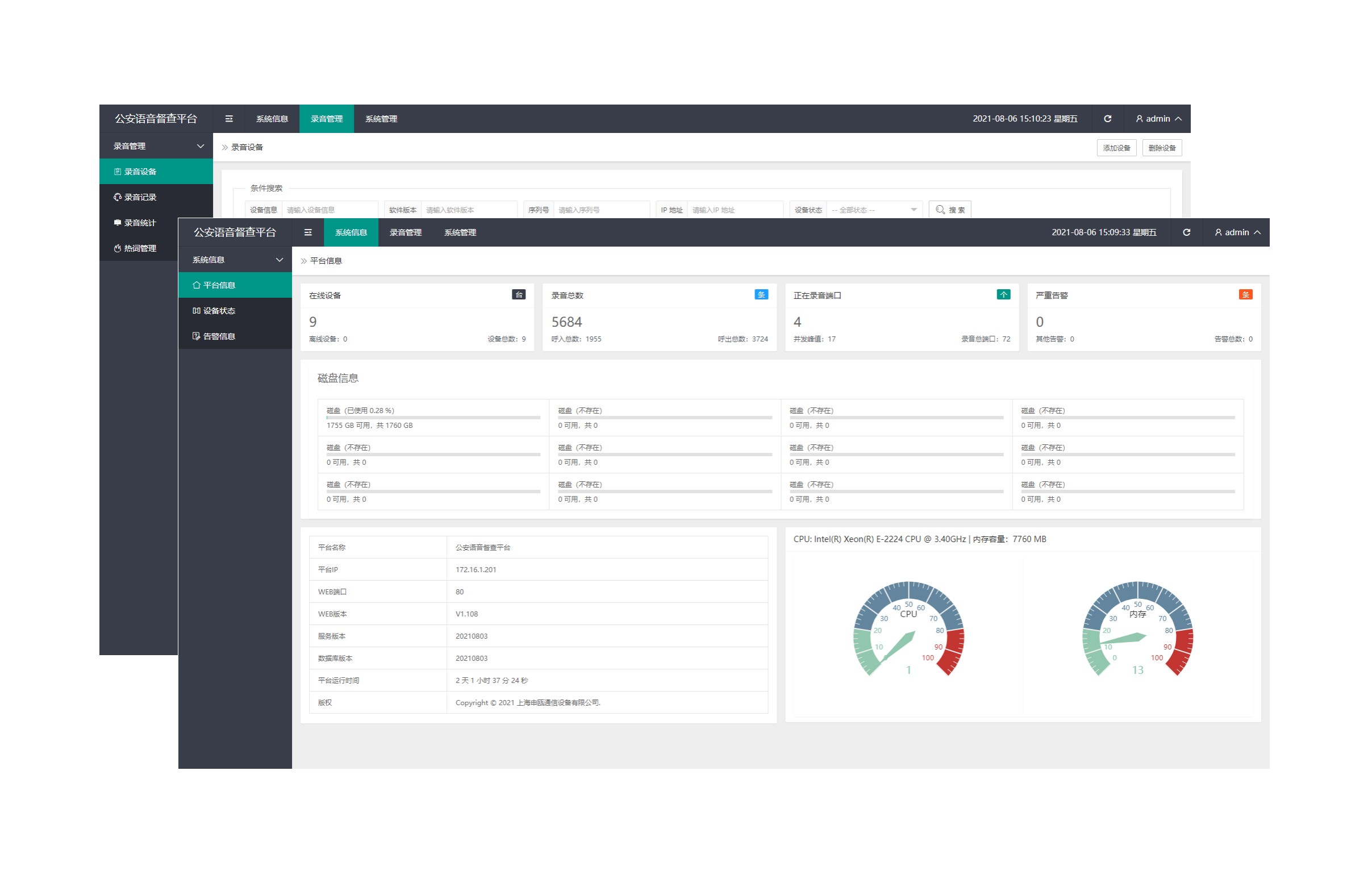Screen dimensions: 1372x883
Task: Collapse the 系统信息 sidebar group
Action: pyautogui.click(x=236, y=260)
